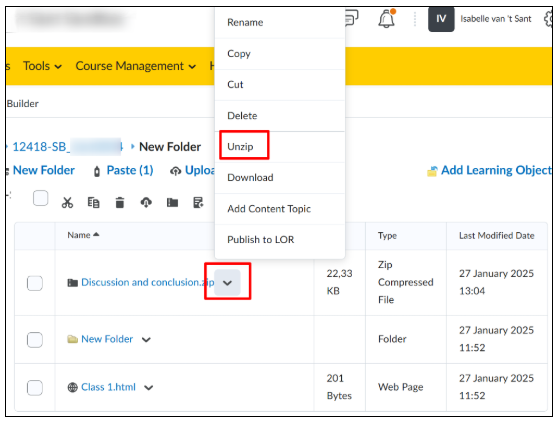This screenshot has height=423, width=556.
Task: Check the New Folder row checkbox
Action: click(35, 340)
